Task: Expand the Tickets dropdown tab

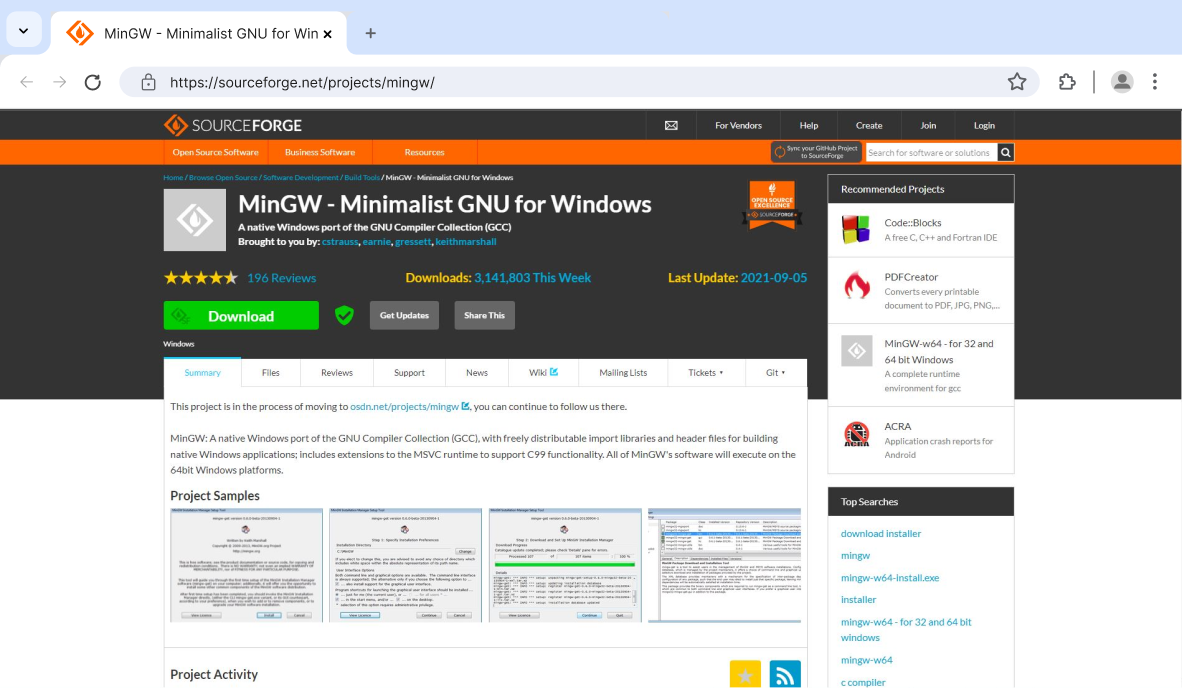Action: pos(705,373)
